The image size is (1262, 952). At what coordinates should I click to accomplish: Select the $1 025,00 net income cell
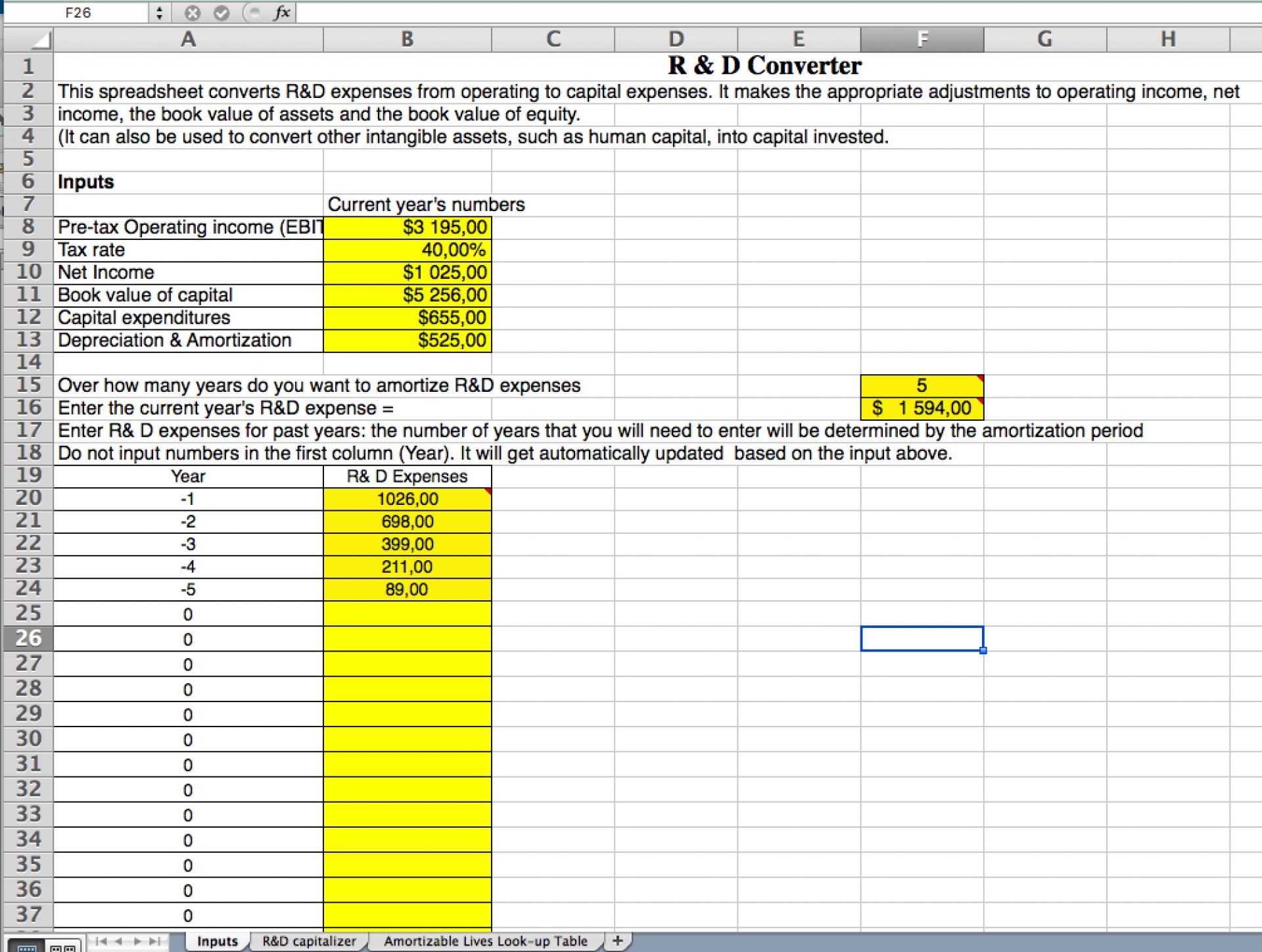click(x=407, y=273)
